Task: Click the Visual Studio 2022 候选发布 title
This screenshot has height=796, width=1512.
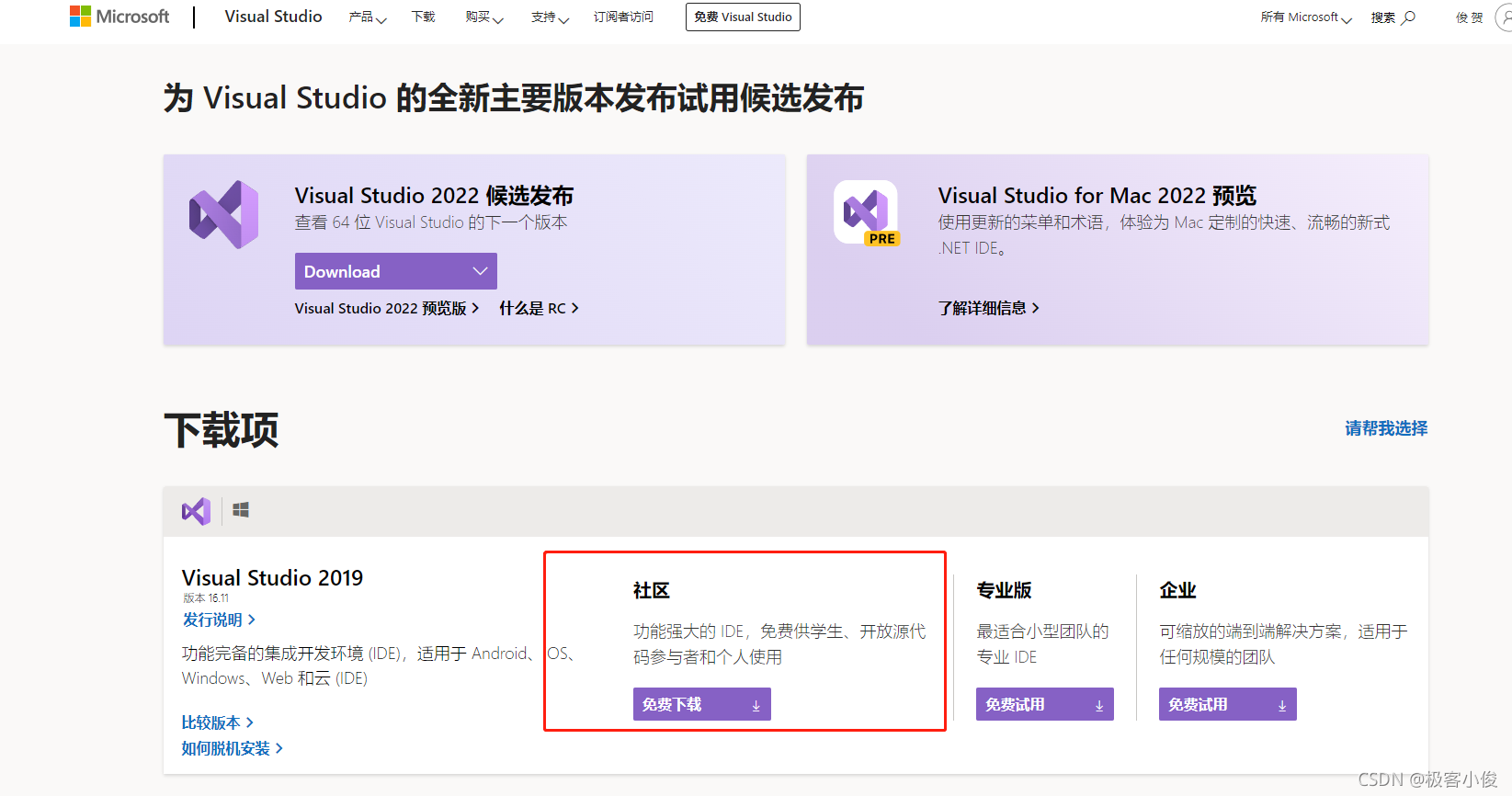Action: point(434,196)
